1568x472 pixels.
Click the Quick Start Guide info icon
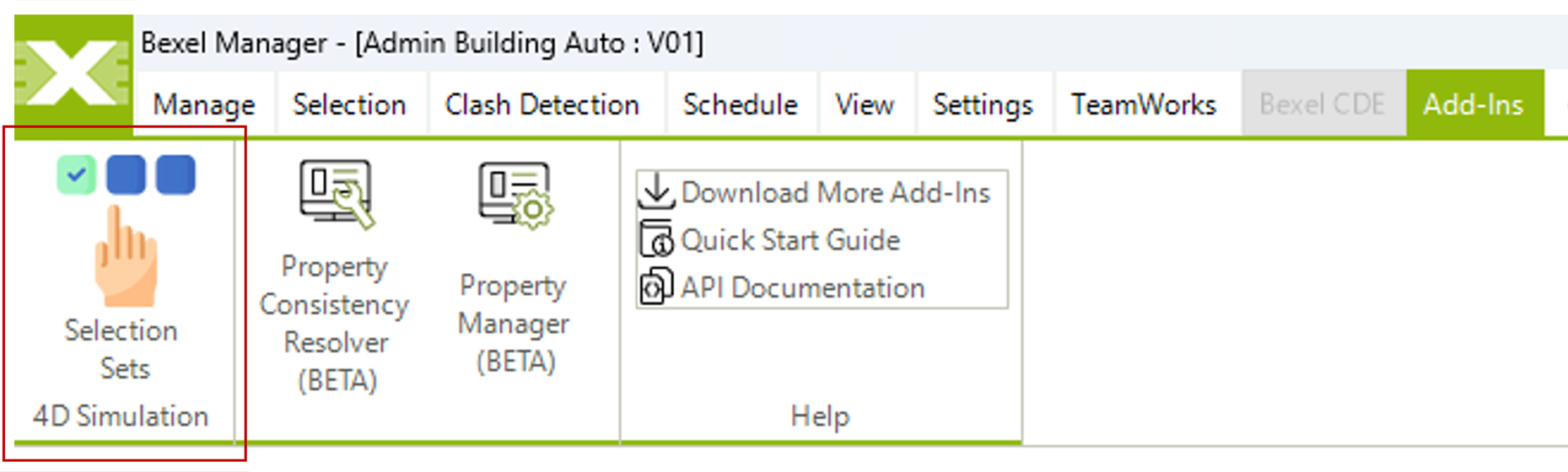tap(656, 240)
